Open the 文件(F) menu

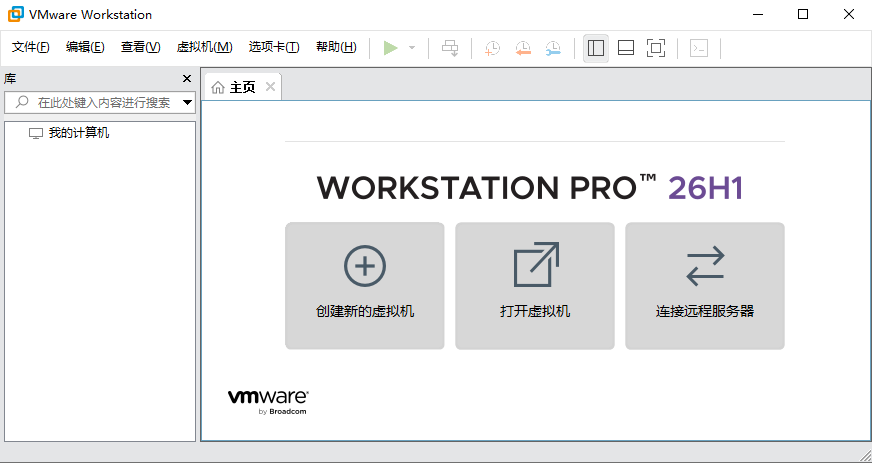tap(31, 47)
